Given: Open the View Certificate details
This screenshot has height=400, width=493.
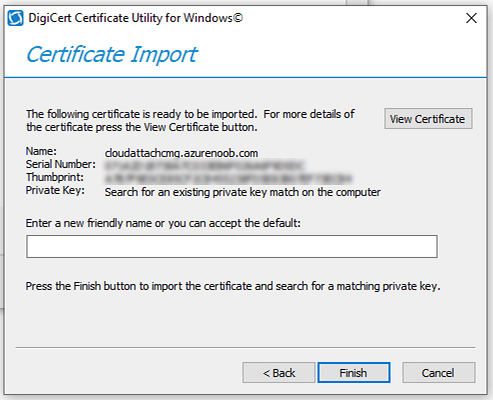Looking at the screenshot, I should (x=428, y=119).
